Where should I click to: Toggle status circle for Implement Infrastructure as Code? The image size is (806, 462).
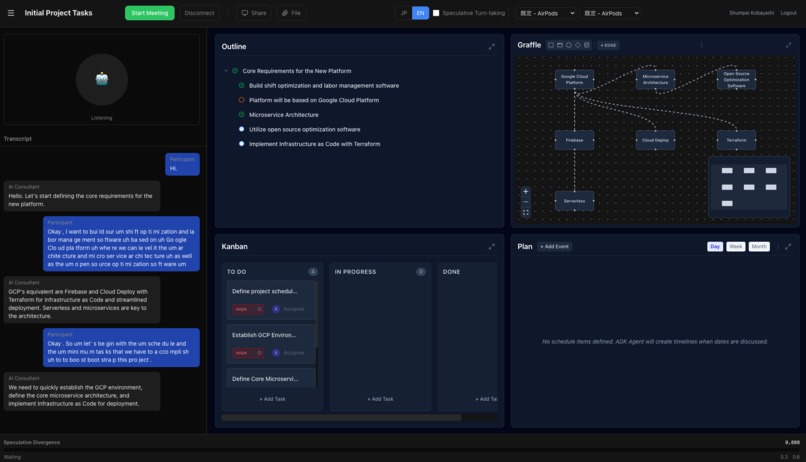(x=241, y=143)
